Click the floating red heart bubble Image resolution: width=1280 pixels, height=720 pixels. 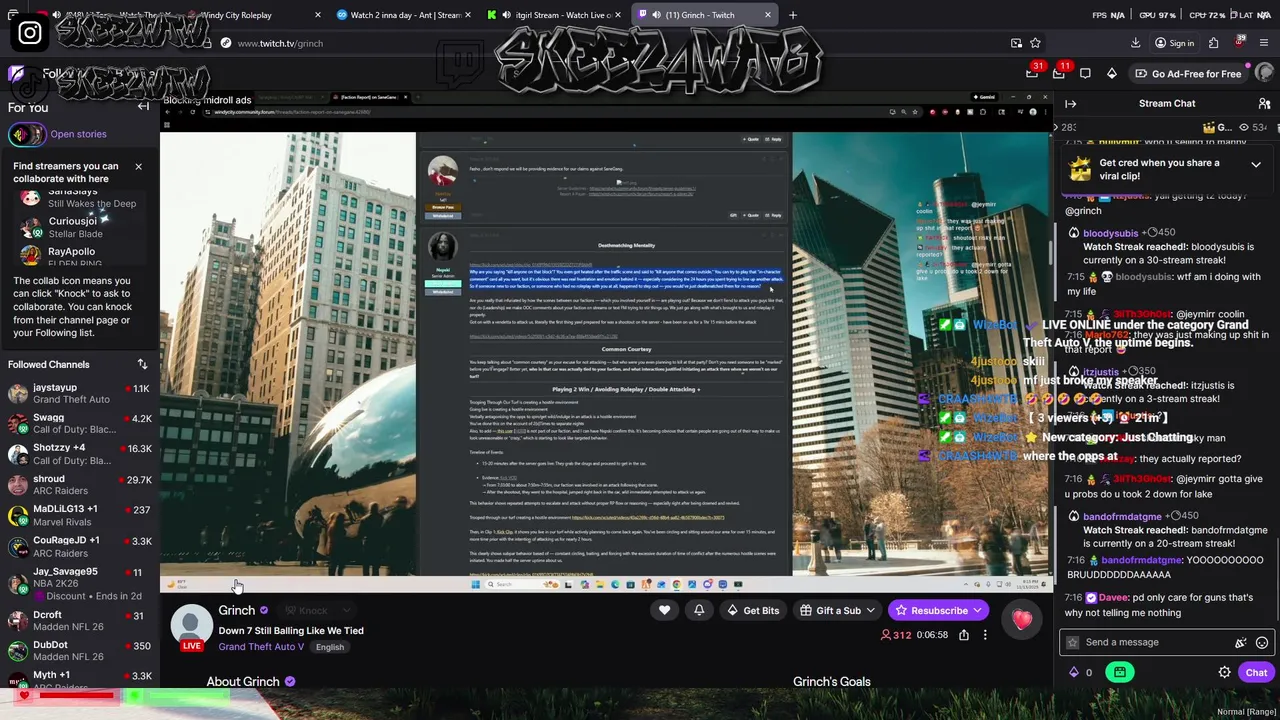coord(1022,620)
